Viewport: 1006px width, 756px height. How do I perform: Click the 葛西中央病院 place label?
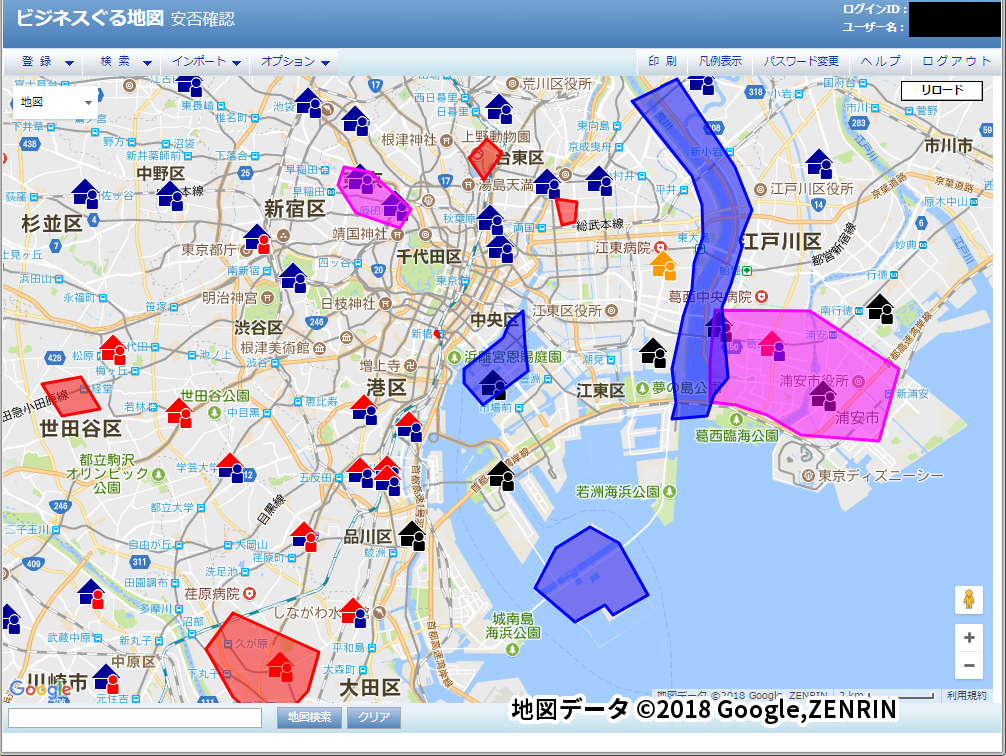click(710, 296)
